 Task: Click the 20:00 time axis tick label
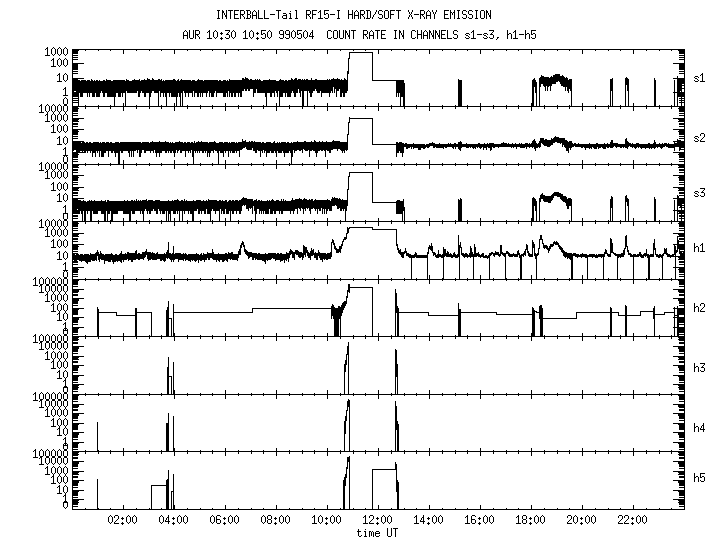pyautogui.click(x=581, y=520)
